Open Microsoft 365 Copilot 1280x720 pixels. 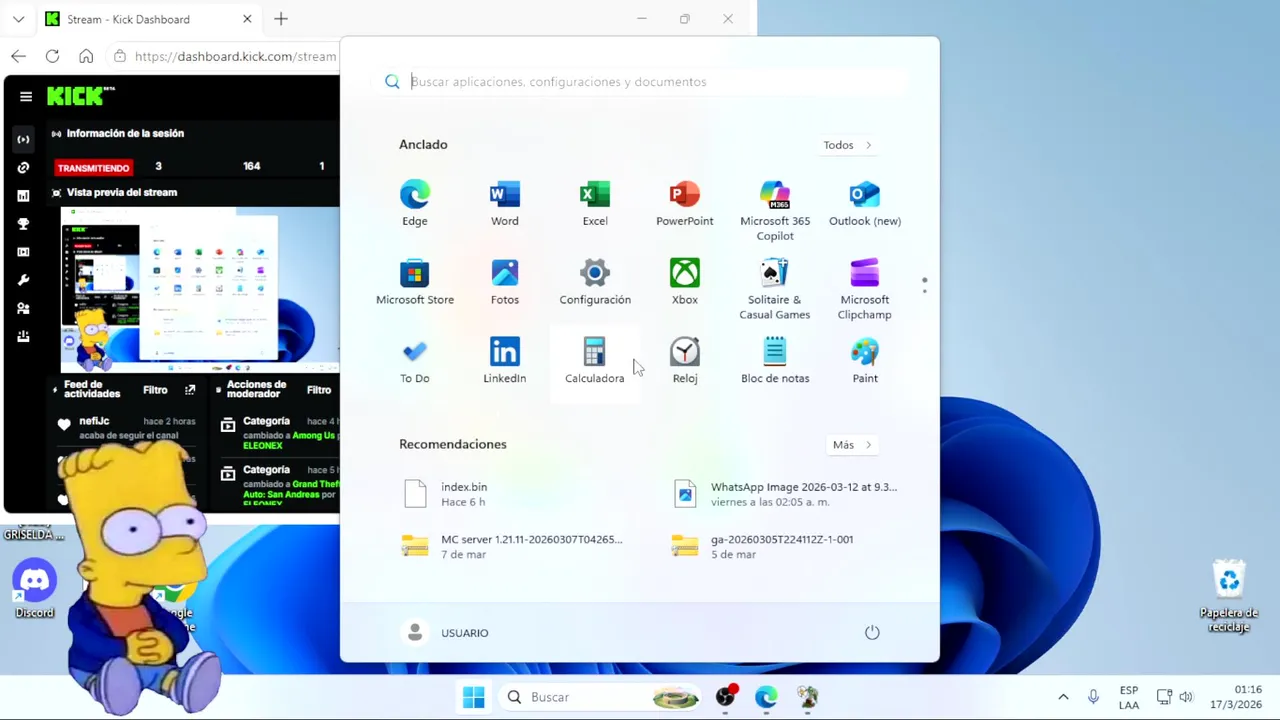[x=775, y=210]
